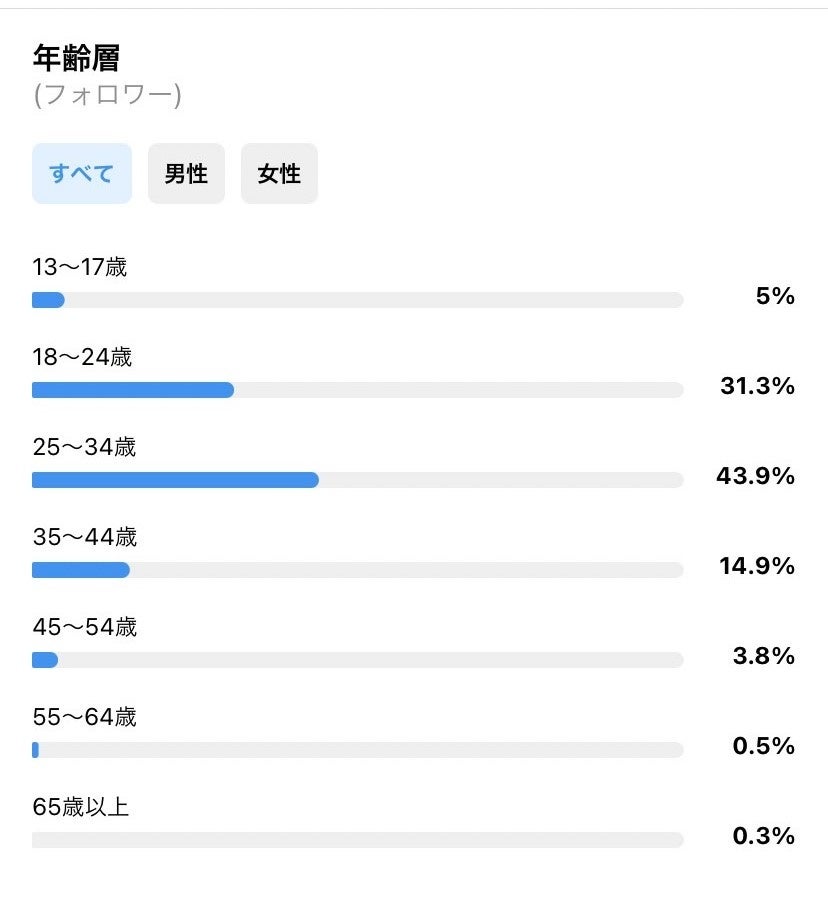Switch to the 女性 filter tab
This screenshot has width=828, height=918.
(279, 174)
